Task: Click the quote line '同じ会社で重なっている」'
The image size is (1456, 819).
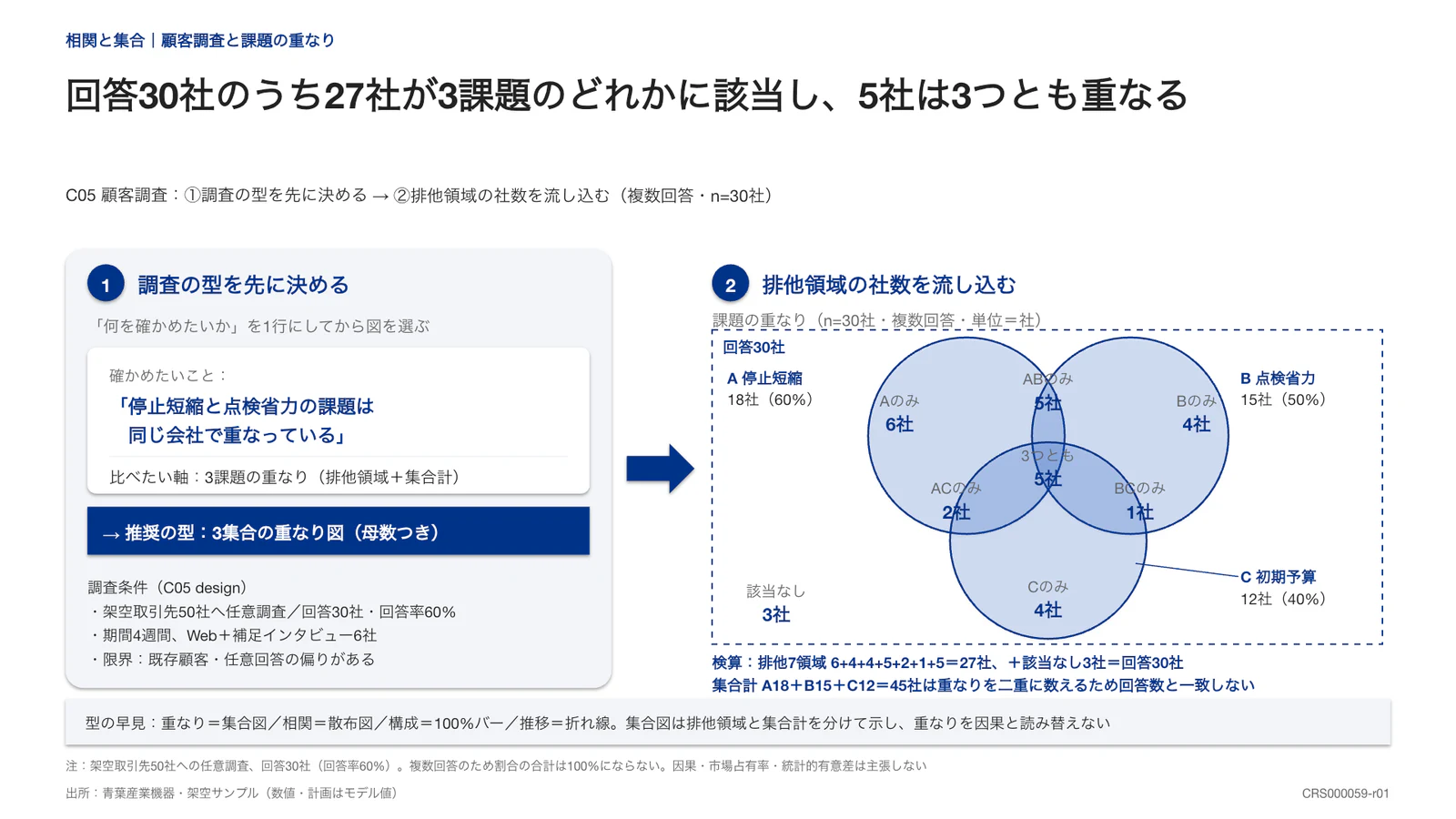Action: [x=237, y=435]
